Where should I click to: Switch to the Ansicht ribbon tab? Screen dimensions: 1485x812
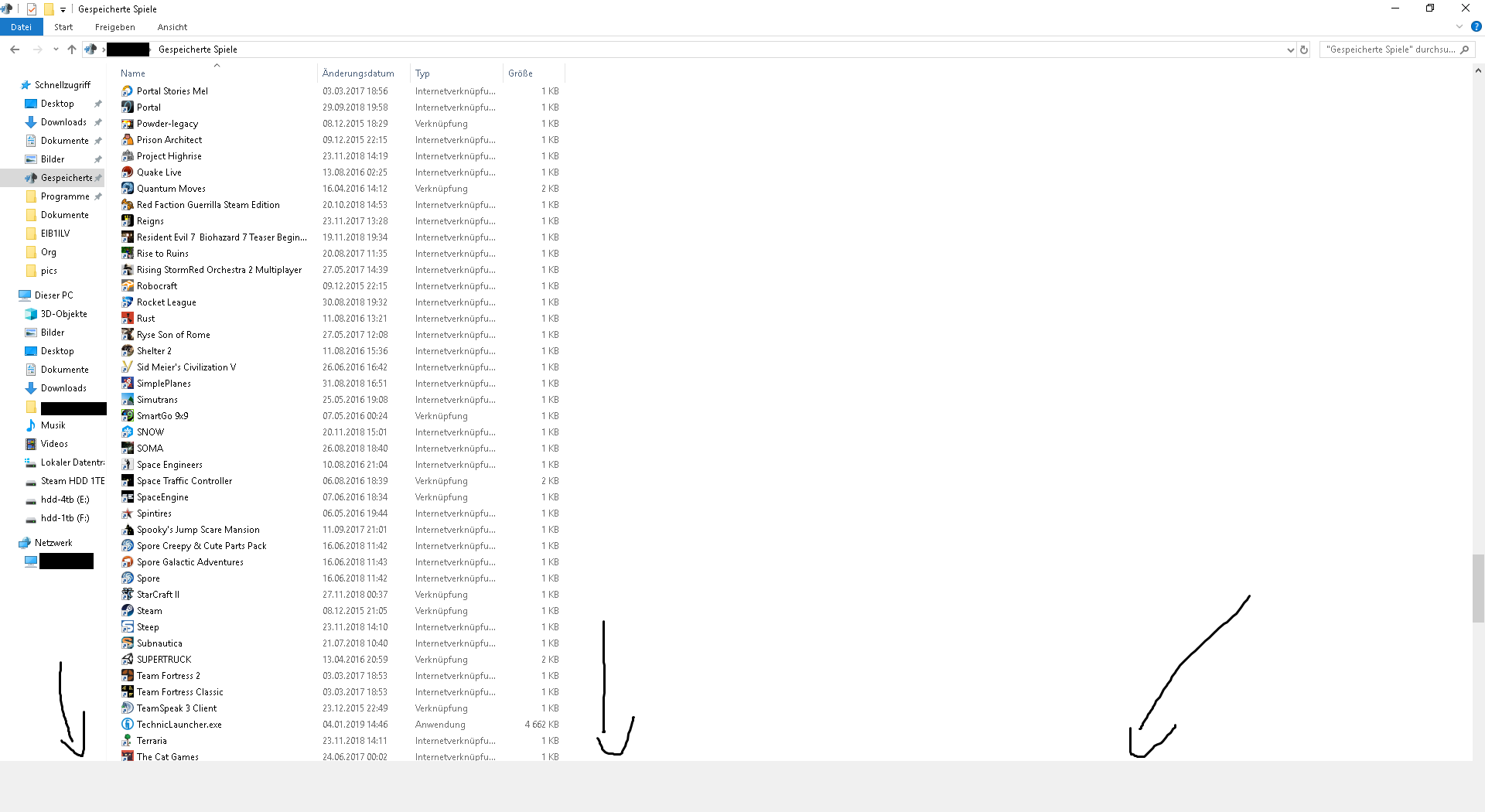172,27
